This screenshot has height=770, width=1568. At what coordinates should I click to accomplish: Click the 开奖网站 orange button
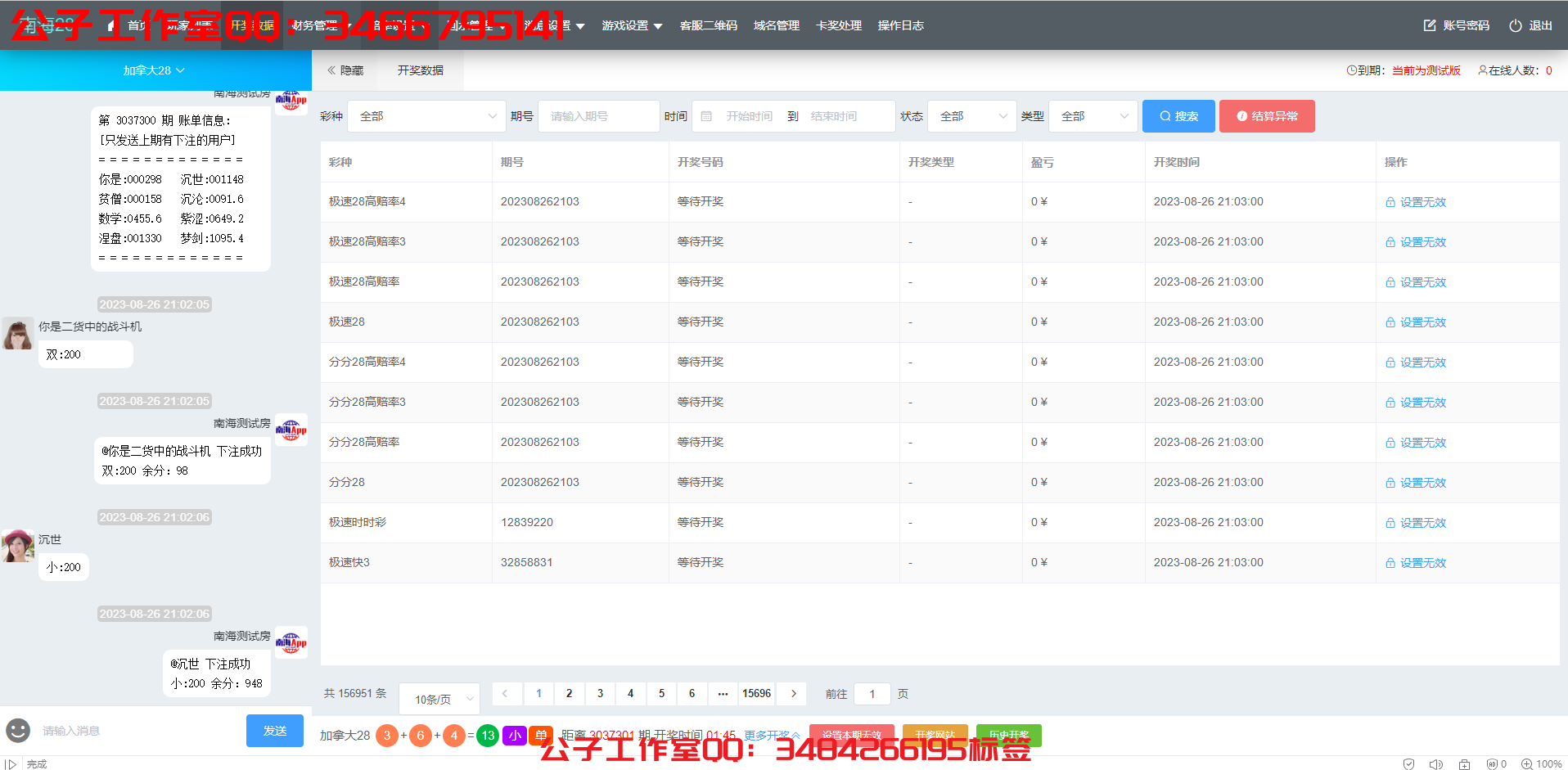935,735
